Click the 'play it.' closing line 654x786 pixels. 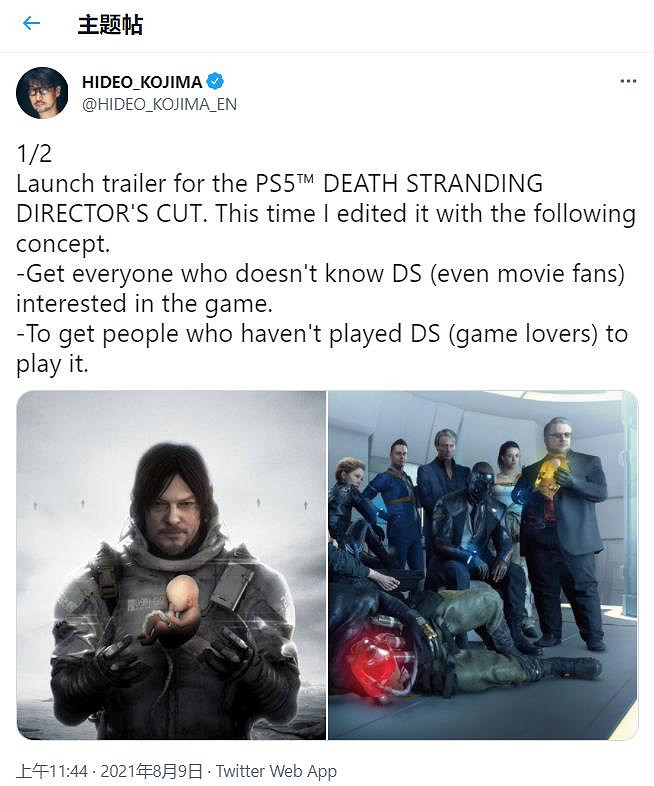coord(52,364)
